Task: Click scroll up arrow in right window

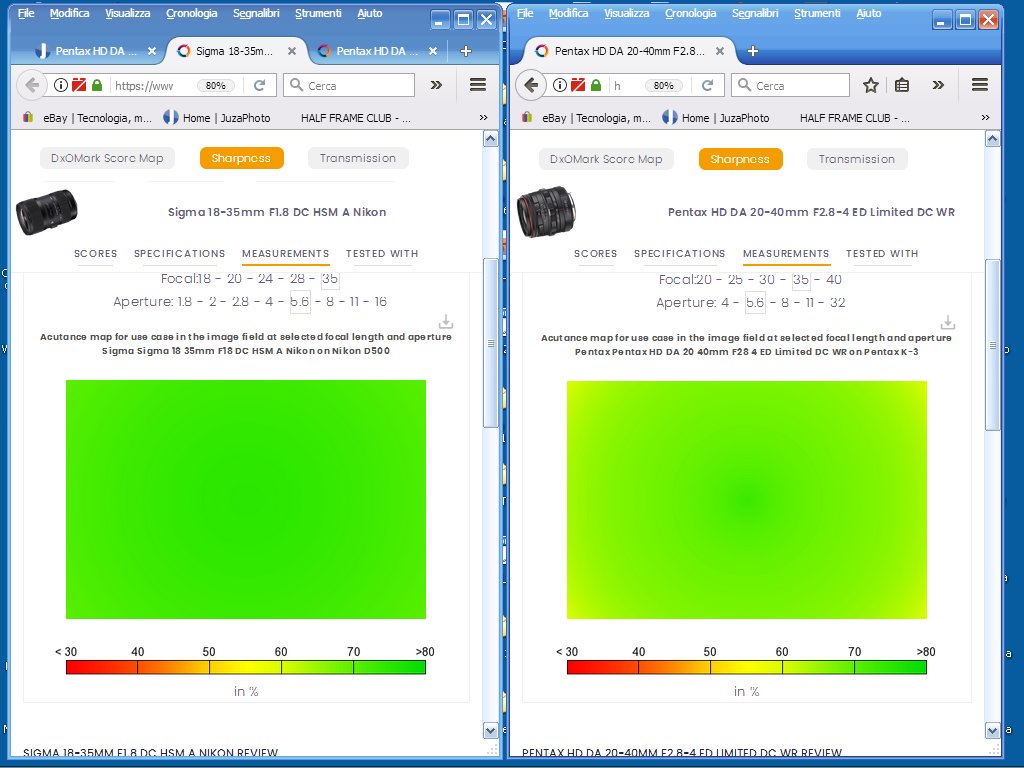Action: tap(993, 138)
